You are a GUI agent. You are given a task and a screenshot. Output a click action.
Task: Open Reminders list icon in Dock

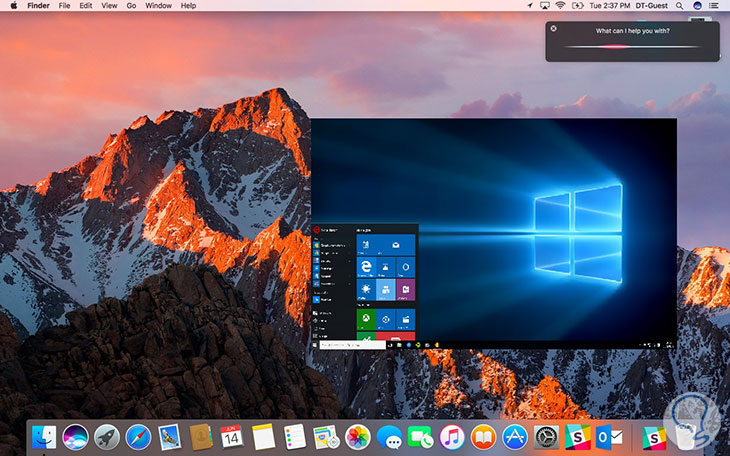click(295, 437)
